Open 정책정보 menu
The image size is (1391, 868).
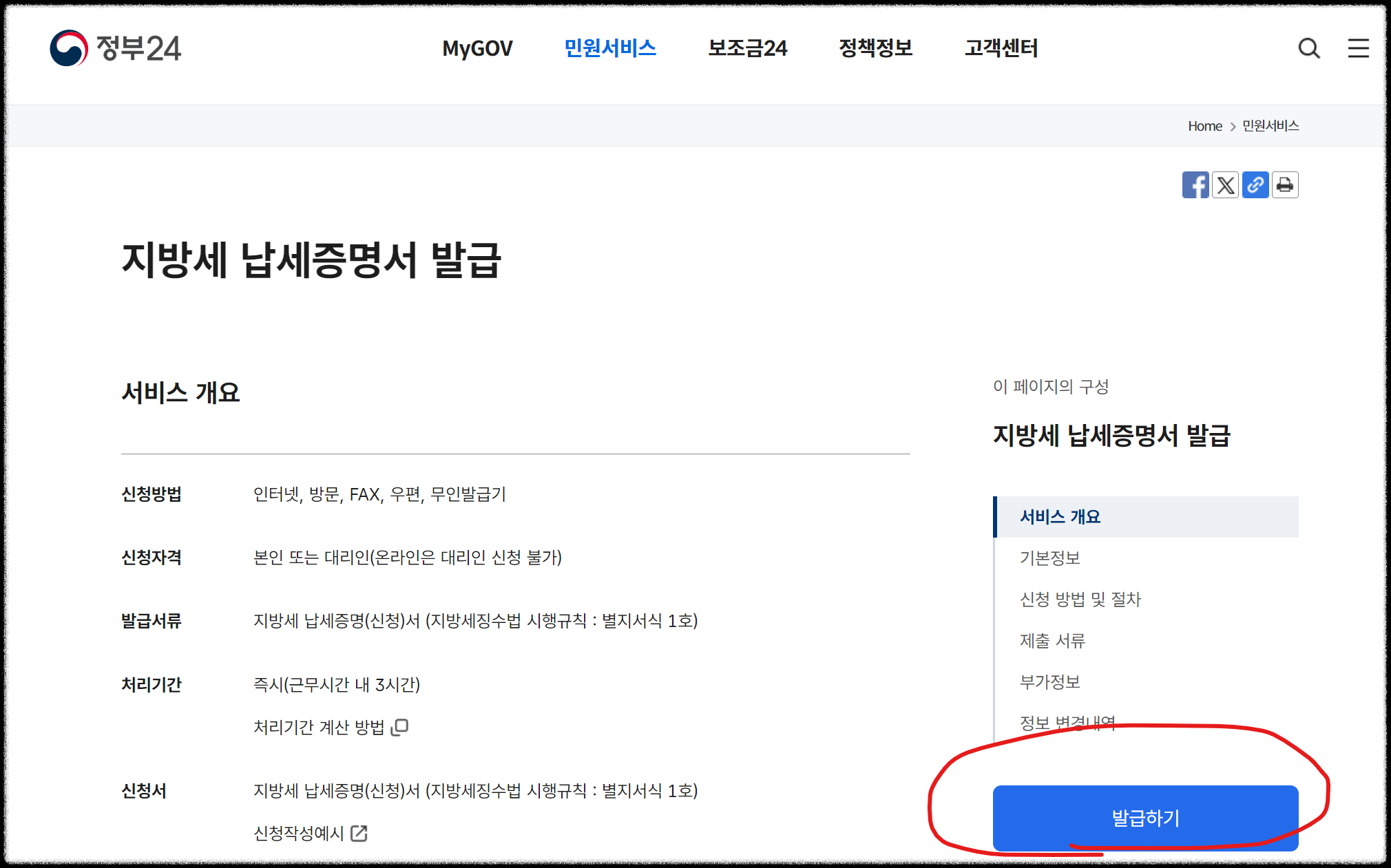[875, 48]
